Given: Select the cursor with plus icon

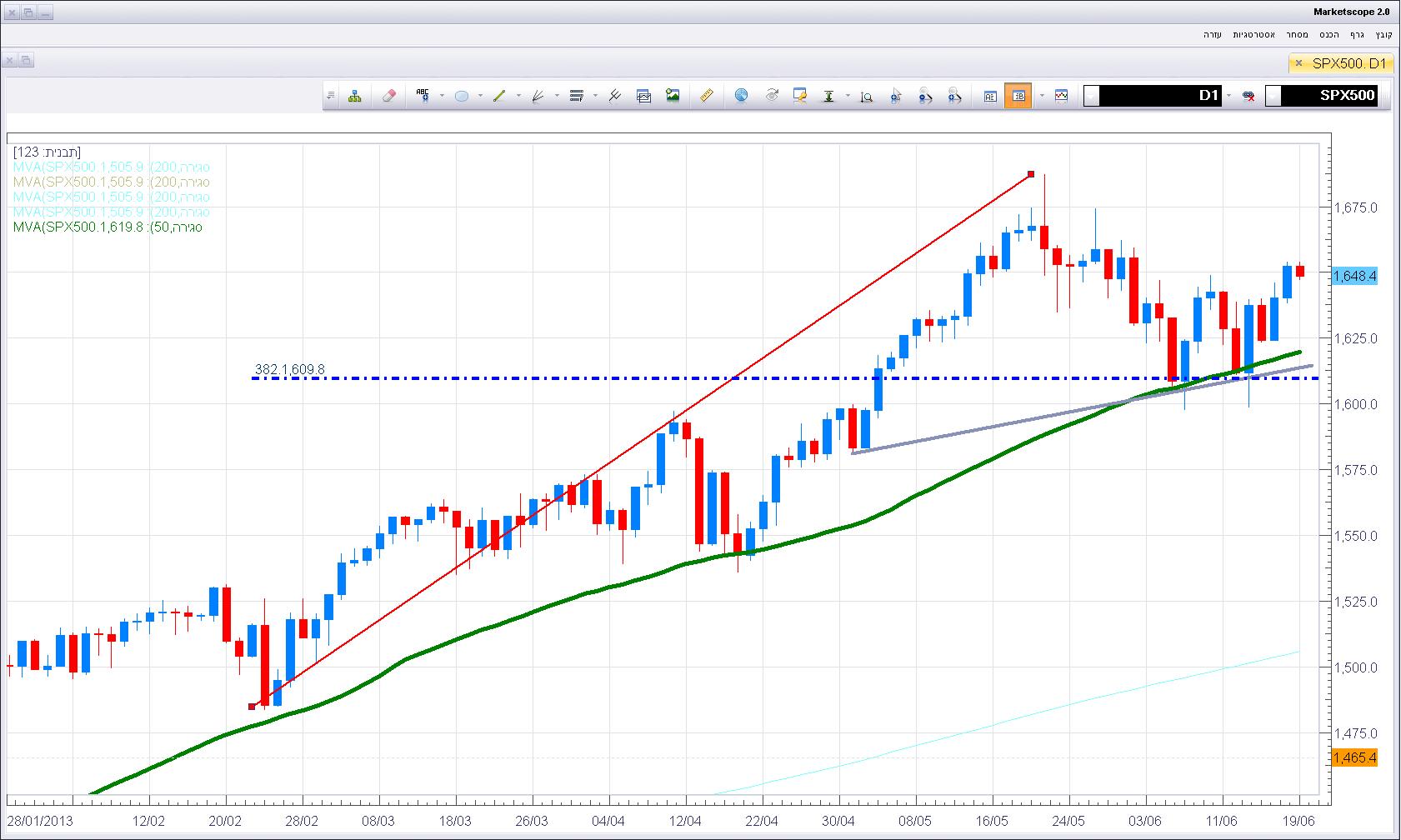Looking at the screenshot, I should [x=896, y=96].
